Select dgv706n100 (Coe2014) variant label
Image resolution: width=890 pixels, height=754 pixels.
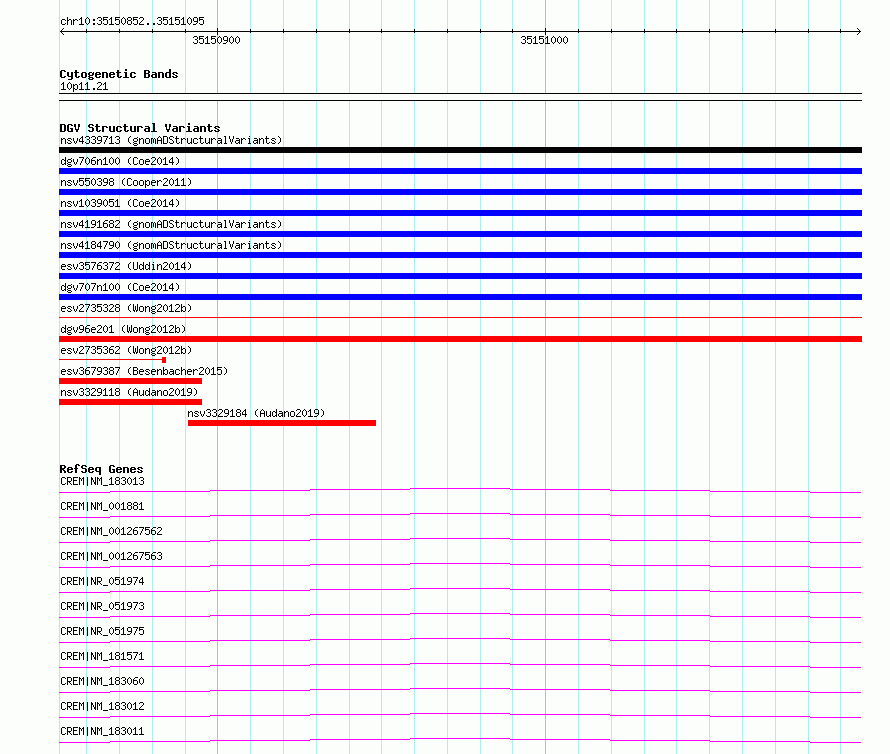point(120,161)
